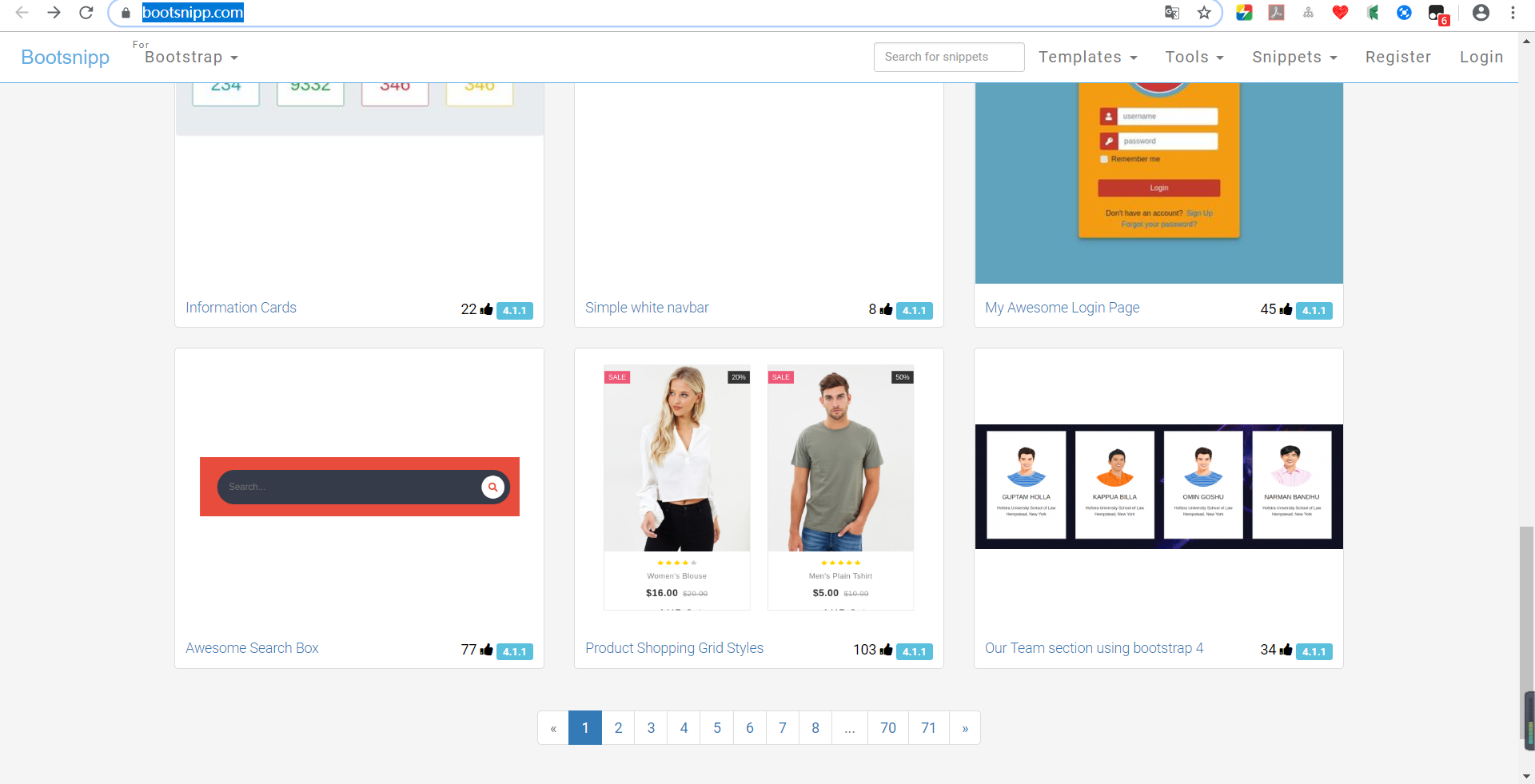Image resolution: width=1535 pixels, height=784 pixels.
Task: Click the Chrome profile avatar icon
Action: [1481, 13]
